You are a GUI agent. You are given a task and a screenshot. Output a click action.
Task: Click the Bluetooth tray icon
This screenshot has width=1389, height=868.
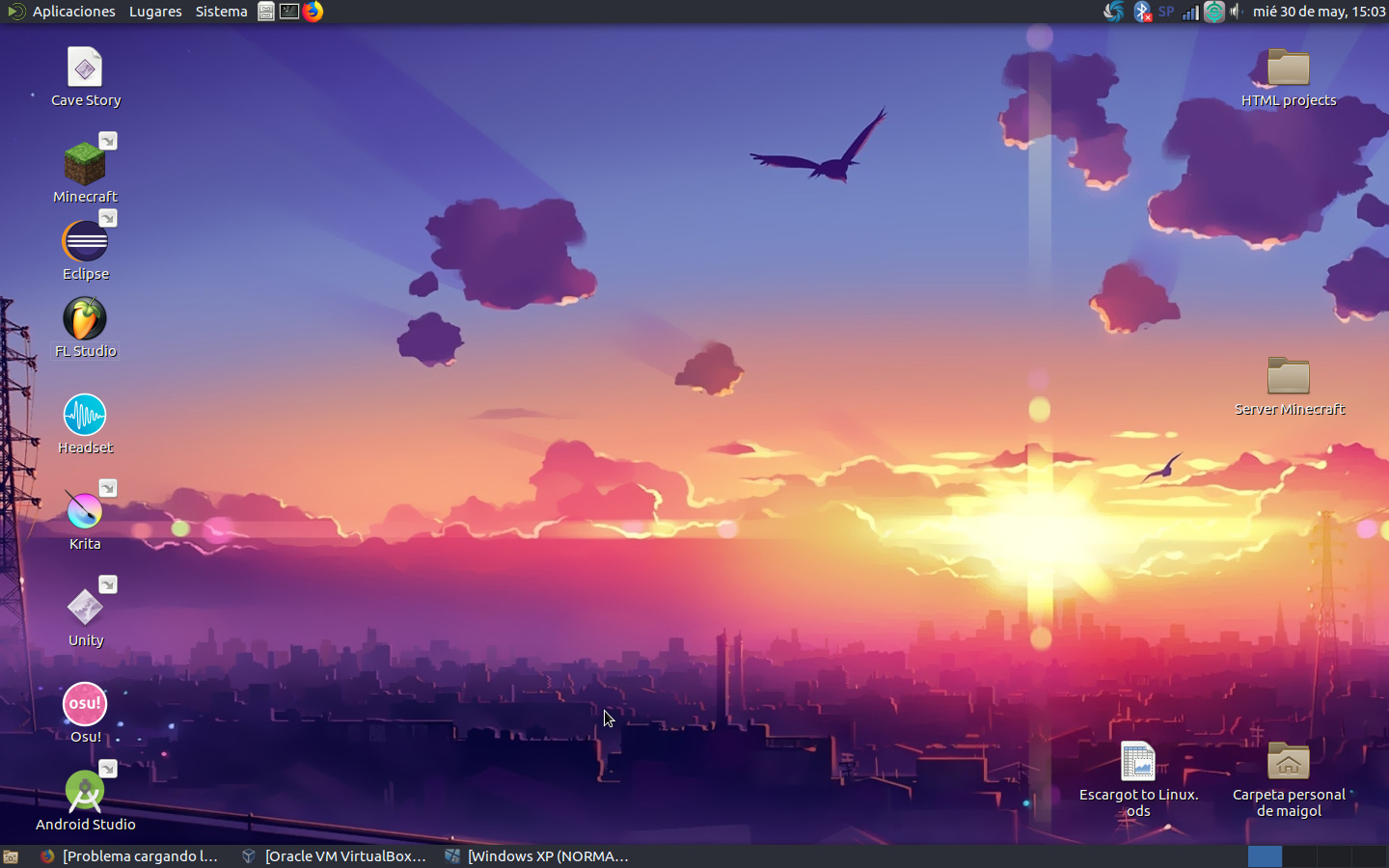[1142, 12]
